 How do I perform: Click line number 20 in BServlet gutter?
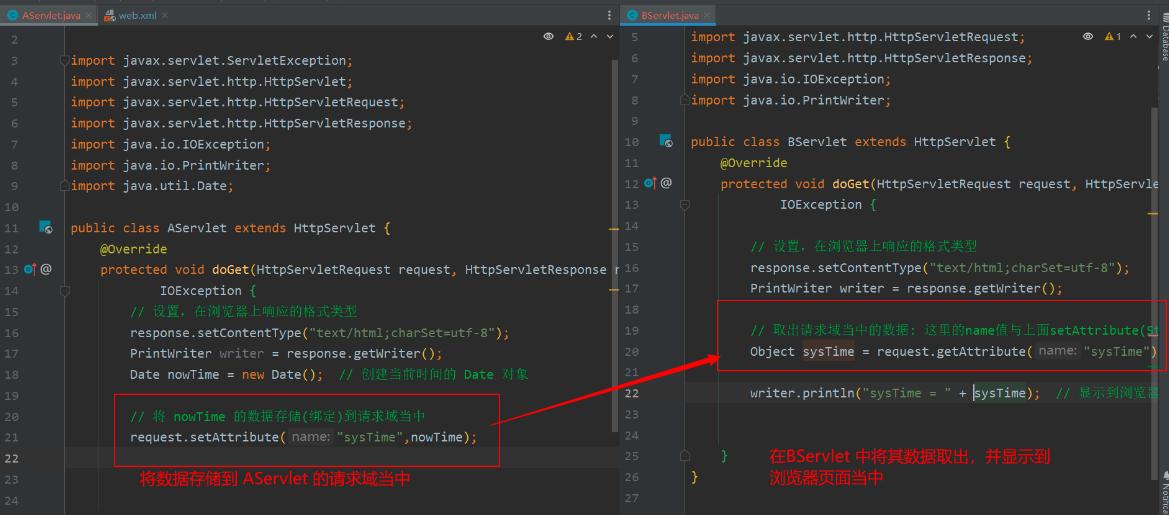(631, 351)
